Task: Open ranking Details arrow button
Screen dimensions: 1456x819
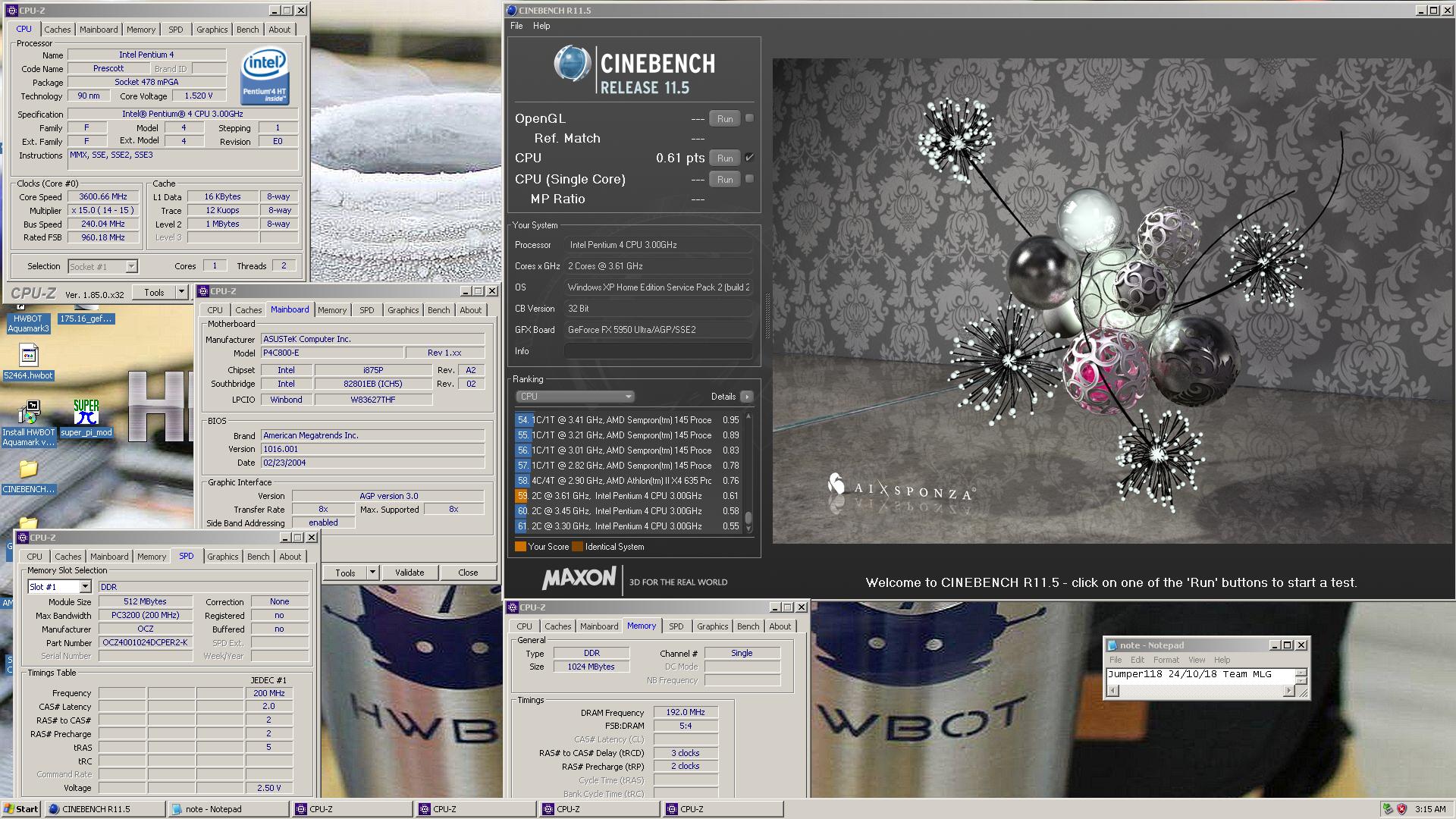Action: (x=747, y=397)
